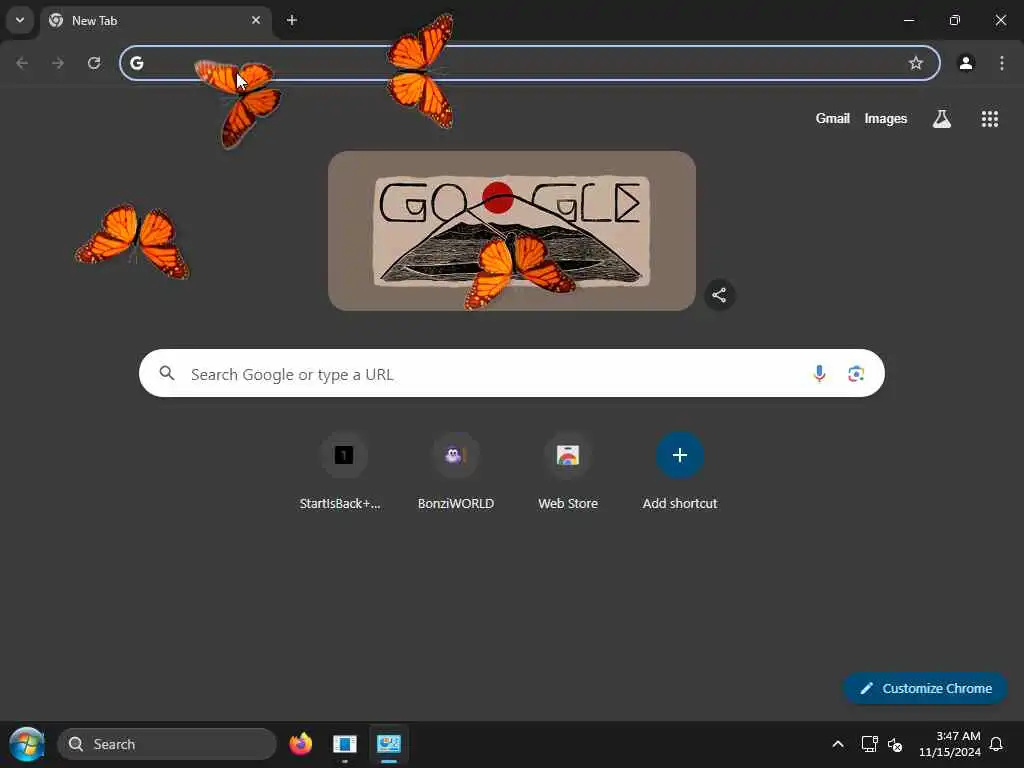1024x768 pixels.
Task: Click the Add shortcut button
Action: coord(680,471)
